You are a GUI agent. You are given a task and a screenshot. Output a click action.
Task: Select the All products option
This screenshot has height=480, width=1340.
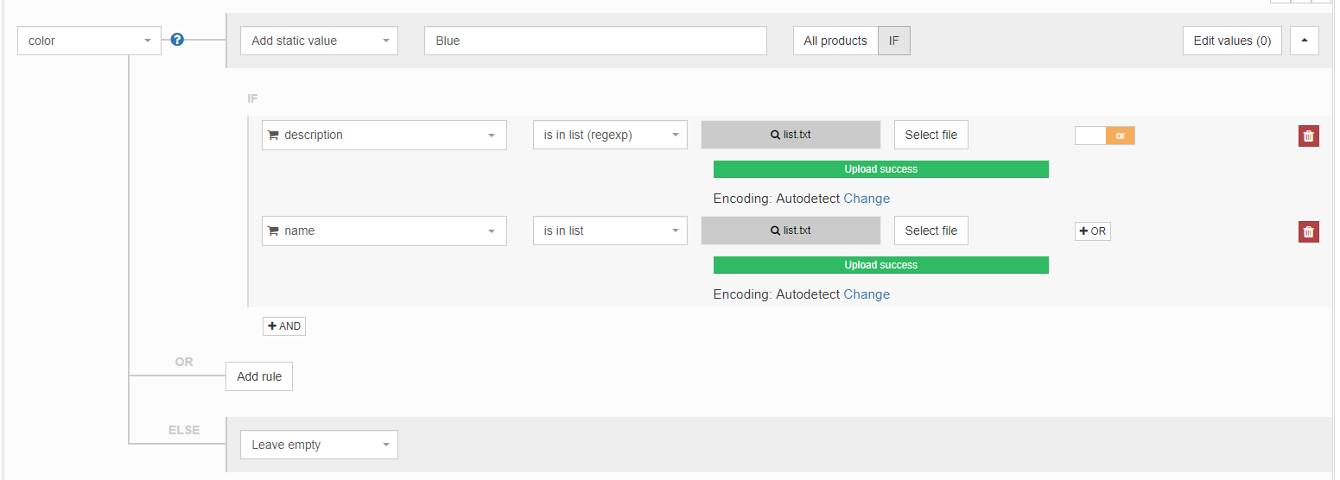[x=836, y=41]
